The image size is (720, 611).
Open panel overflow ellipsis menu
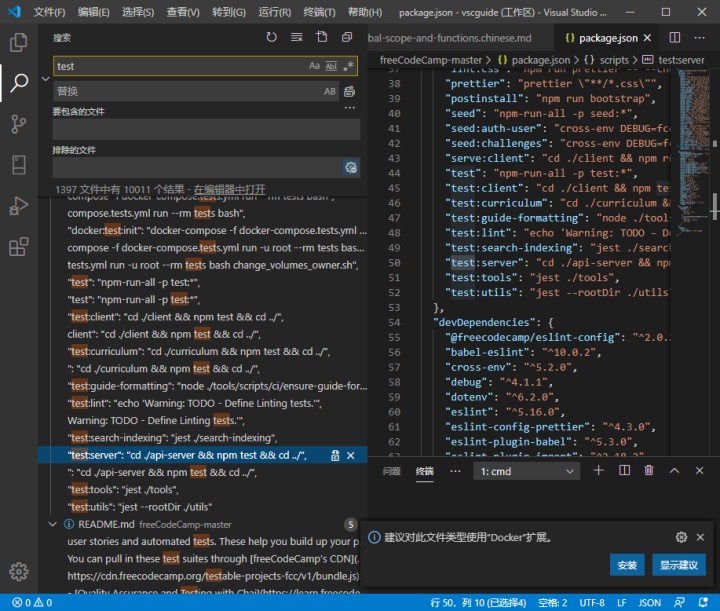click(455, 471)
